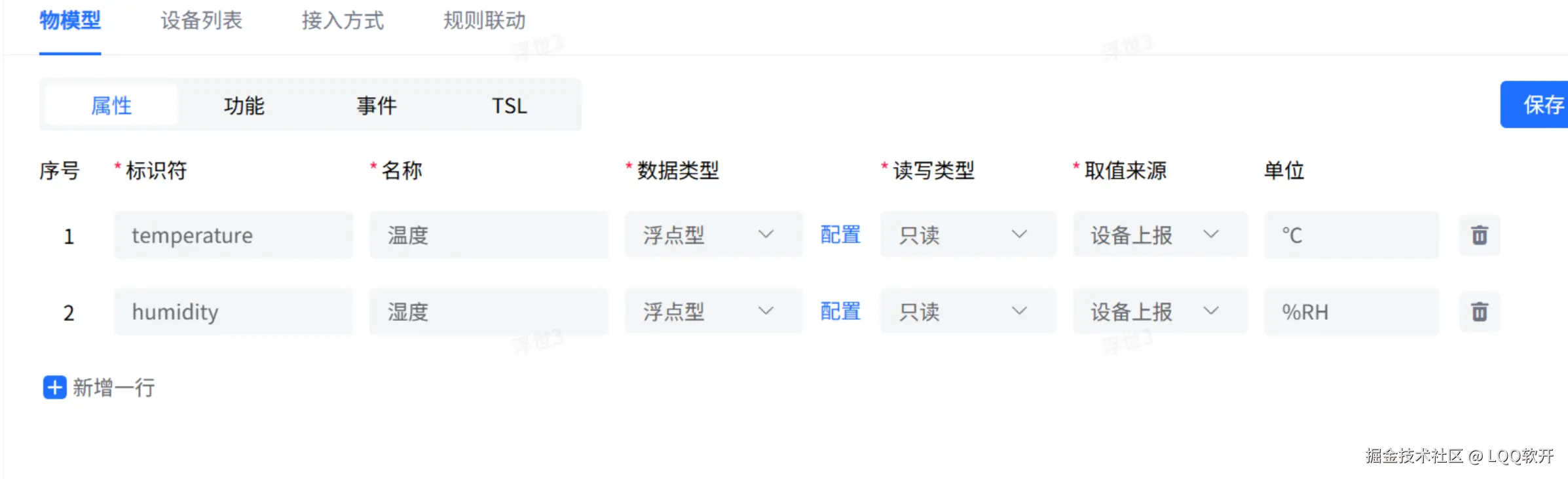Viewport: 1568px width, 479px height.
Task: Click the plus icon beside 新增一行
Action: tap(54, 388)
